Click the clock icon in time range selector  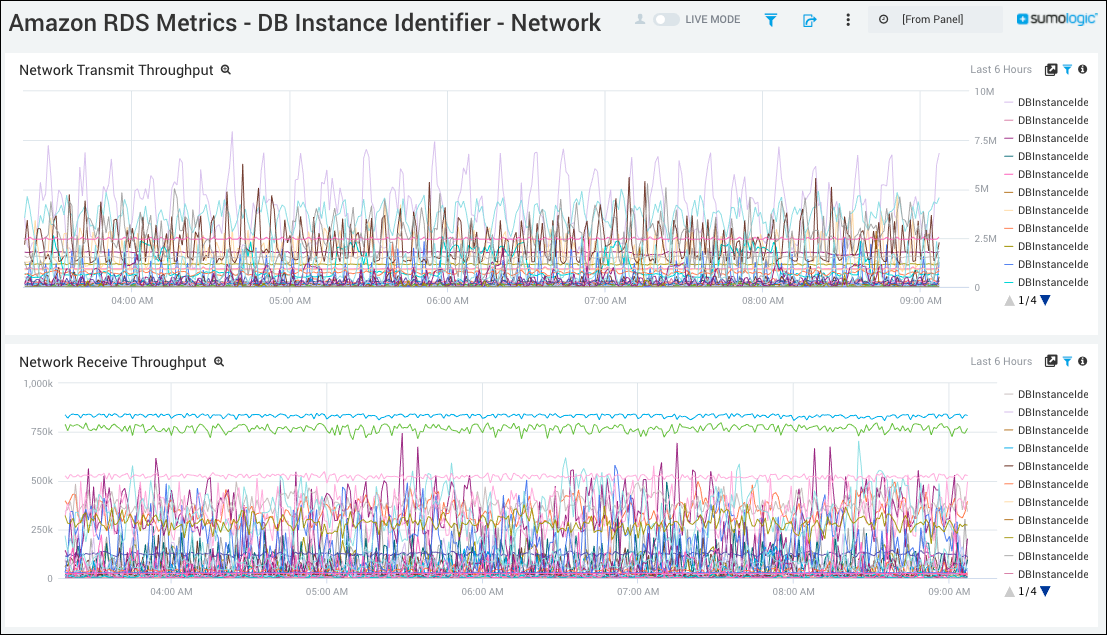(883, 20)
